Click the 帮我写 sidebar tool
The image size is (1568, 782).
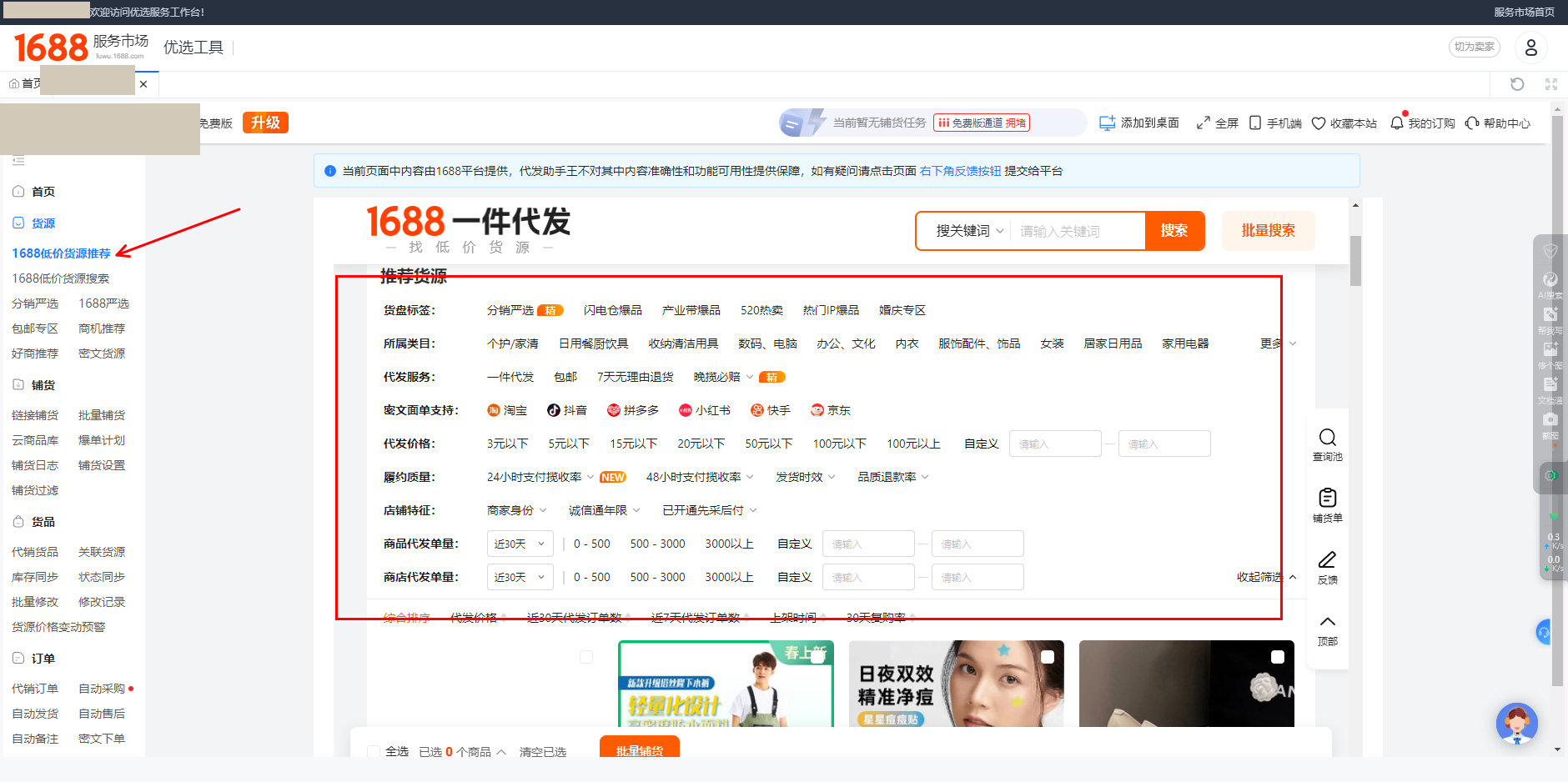coord(1550,318)
